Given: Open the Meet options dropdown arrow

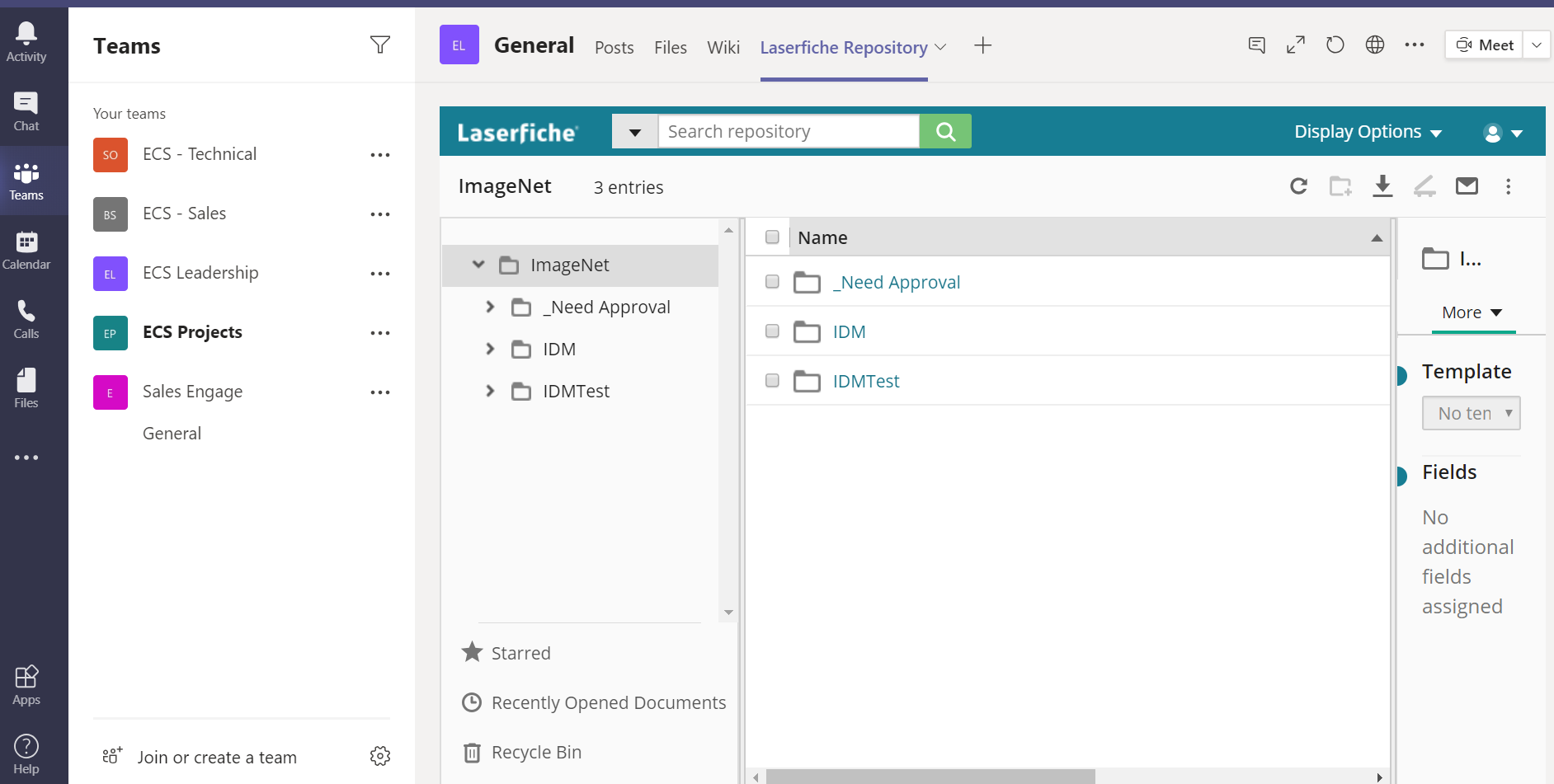Looking at the screenshot, I should pyautogui.click(x=1537, y=45).
